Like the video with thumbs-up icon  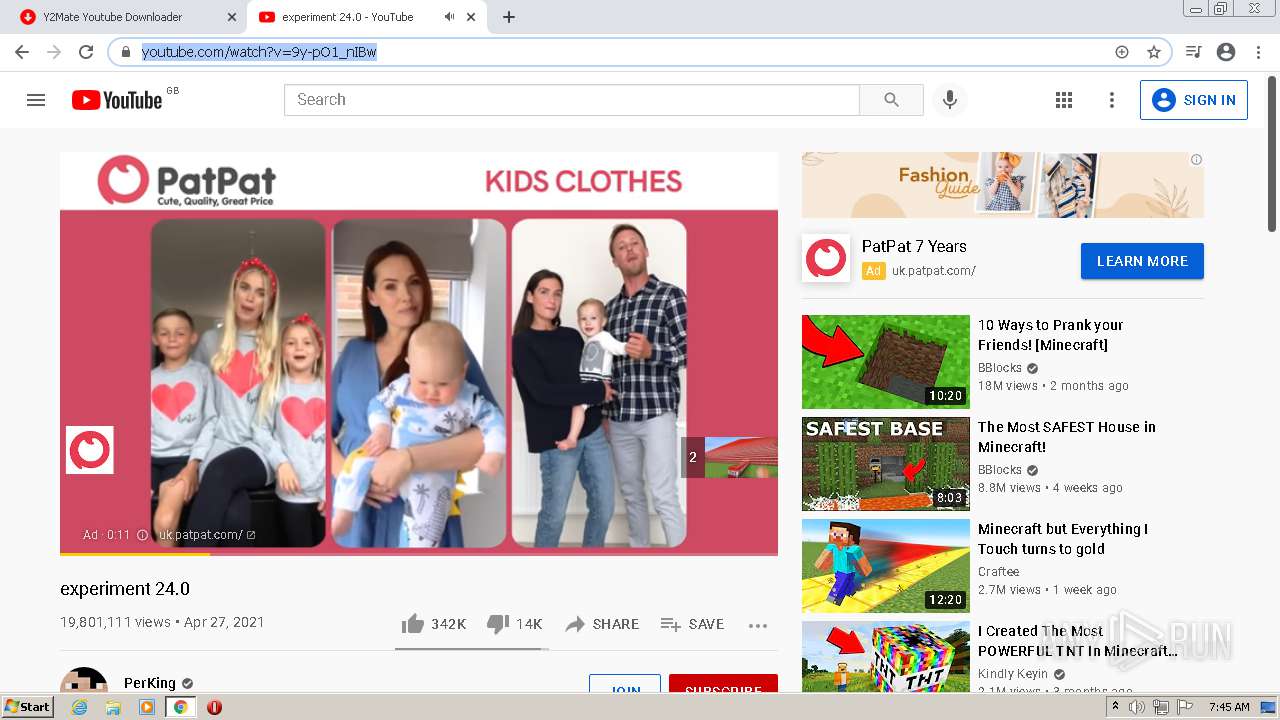[412, 624]
